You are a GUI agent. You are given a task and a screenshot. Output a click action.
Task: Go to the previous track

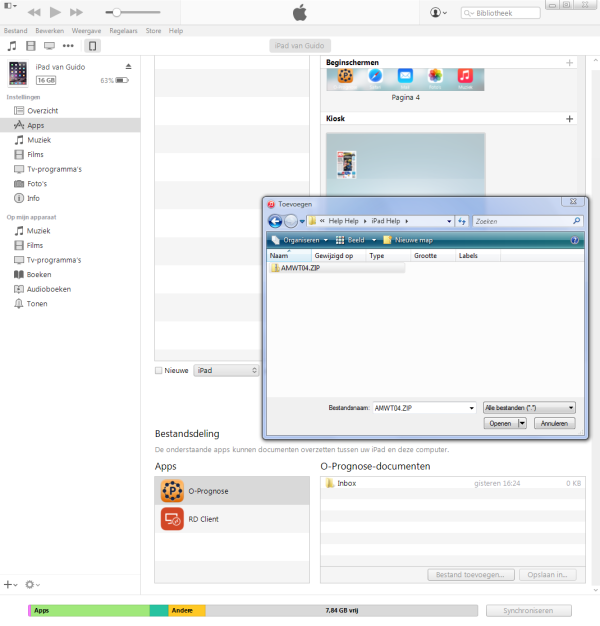(34, 12)
